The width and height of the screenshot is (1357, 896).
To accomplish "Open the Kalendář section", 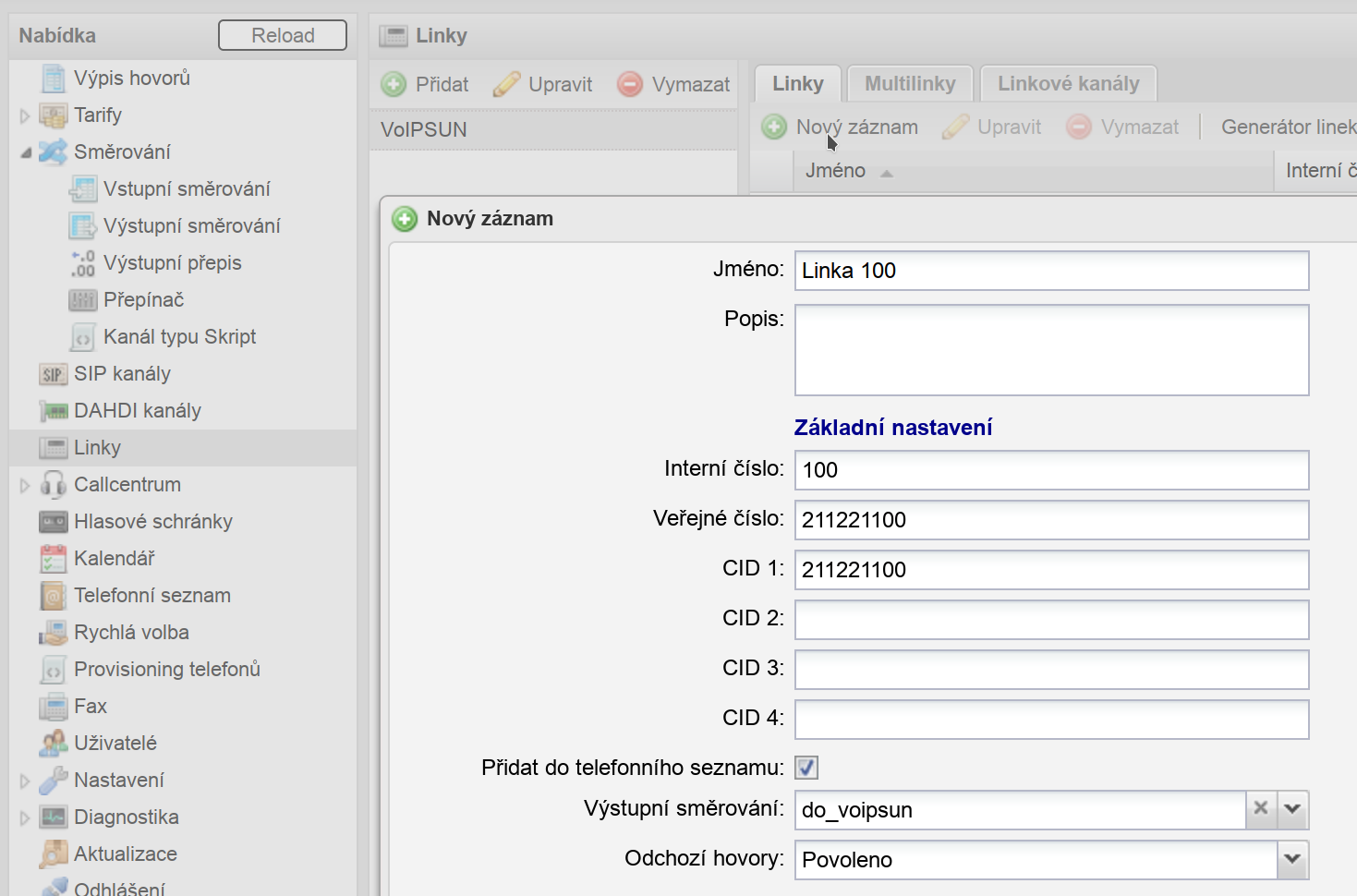I will pyautogui.click(x=114, y=559).
